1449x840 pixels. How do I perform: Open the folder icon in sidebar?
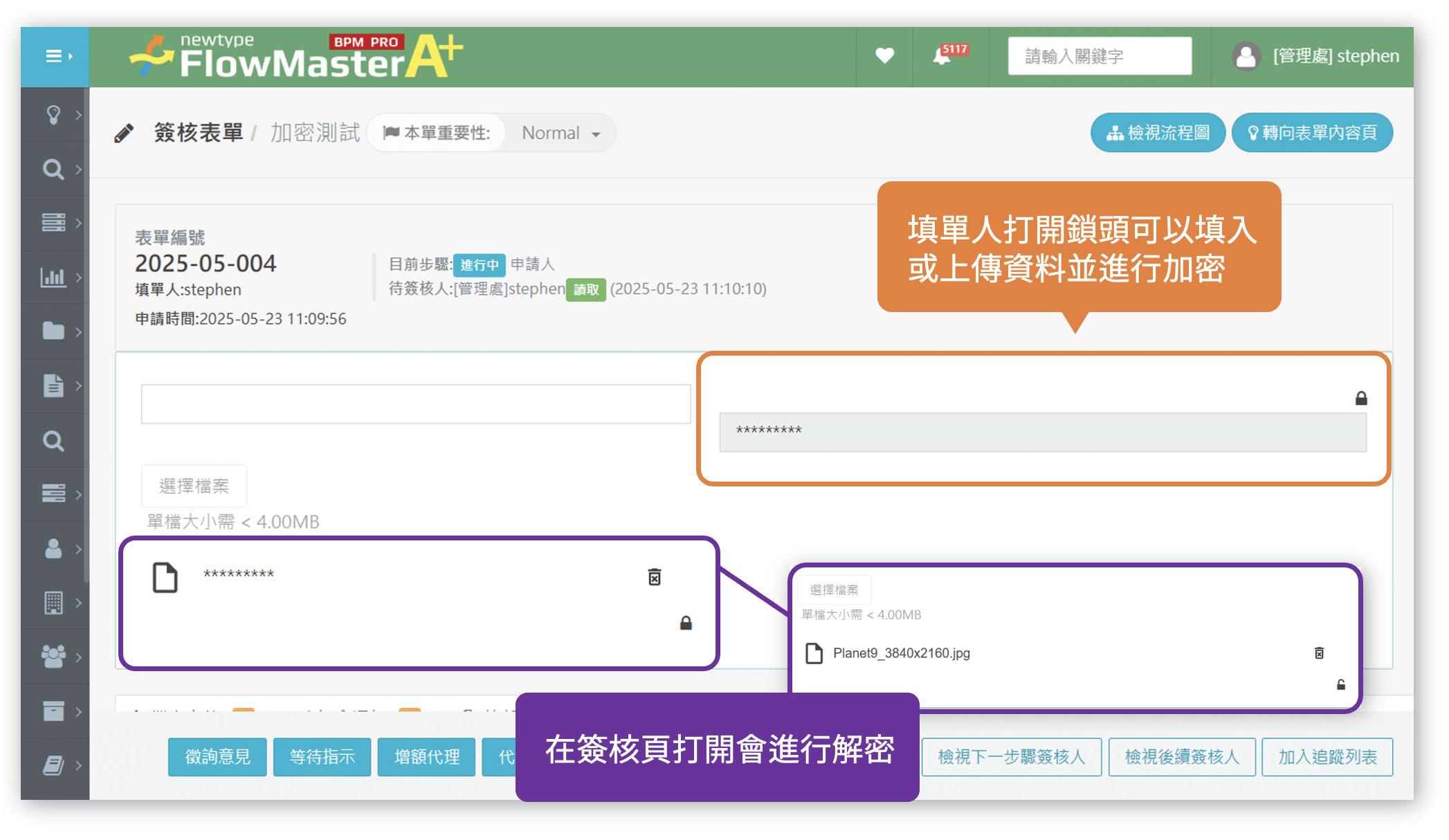(x=53, y=331)
